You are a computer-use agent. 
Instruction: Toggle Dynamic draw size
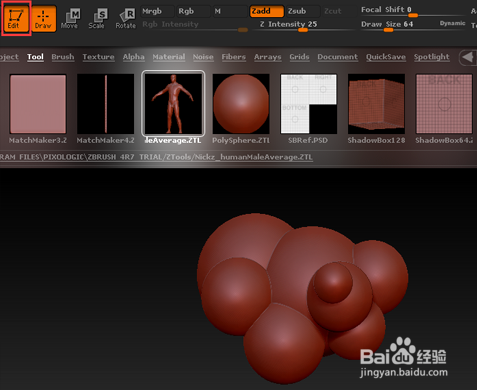point(452,23)
